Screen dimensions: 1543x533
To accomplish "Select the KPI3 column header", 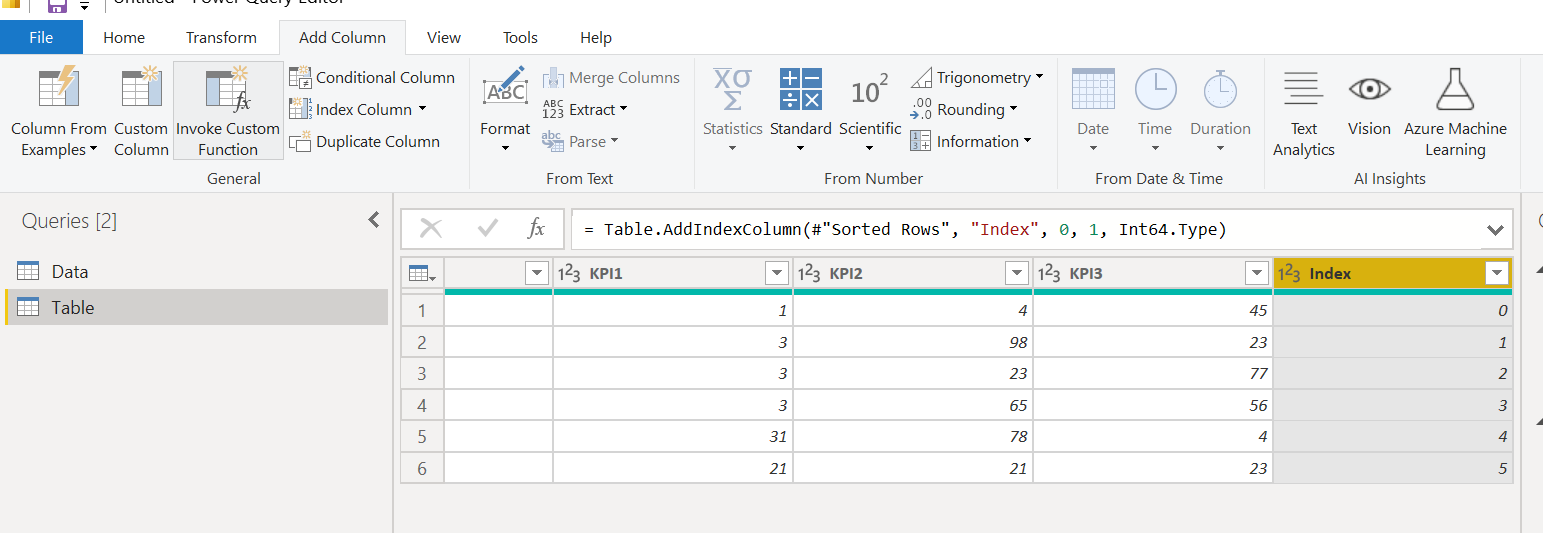I will click(x=1153, y=273).
